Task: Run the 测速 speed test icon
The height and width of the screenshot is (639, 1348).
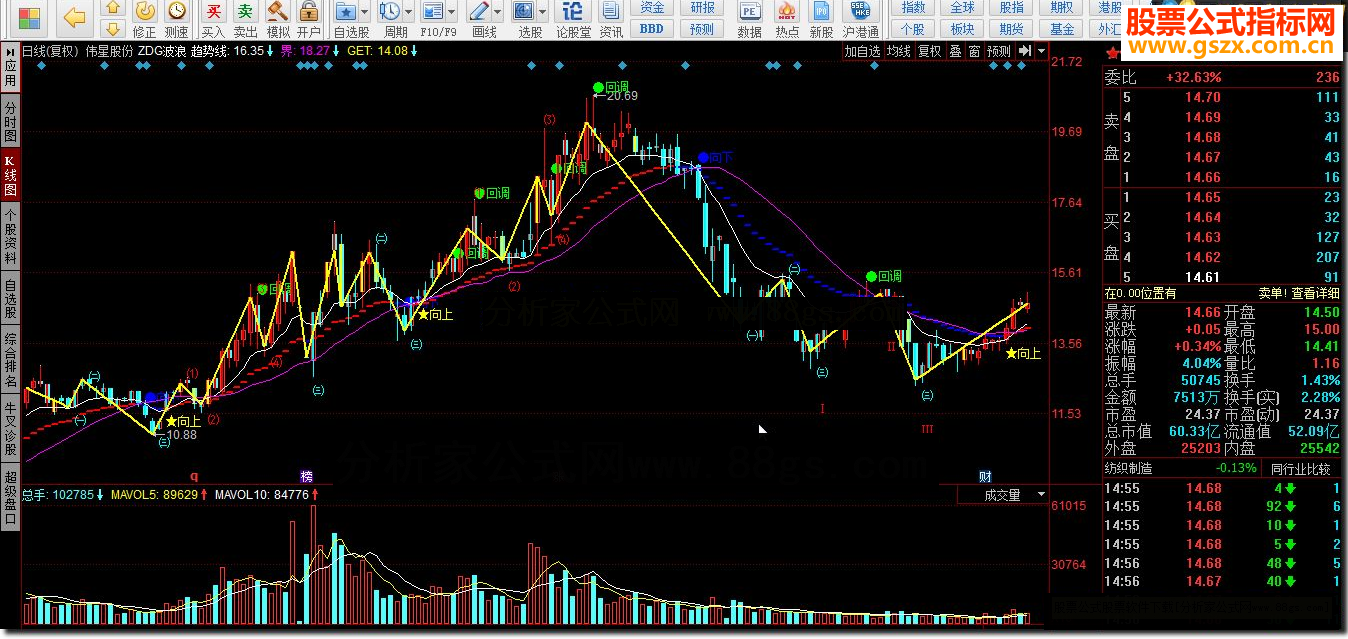Action: pyautogui.click(x=176, y=19)
